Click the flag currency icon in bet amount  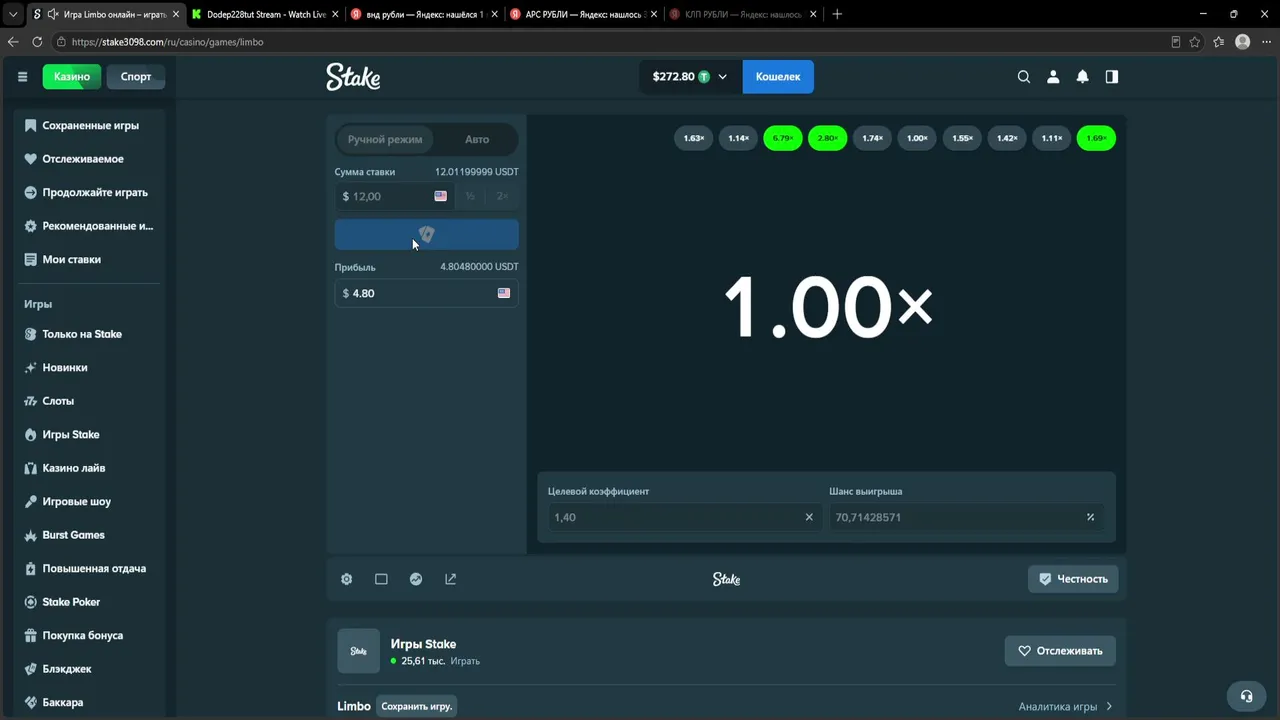440,196
